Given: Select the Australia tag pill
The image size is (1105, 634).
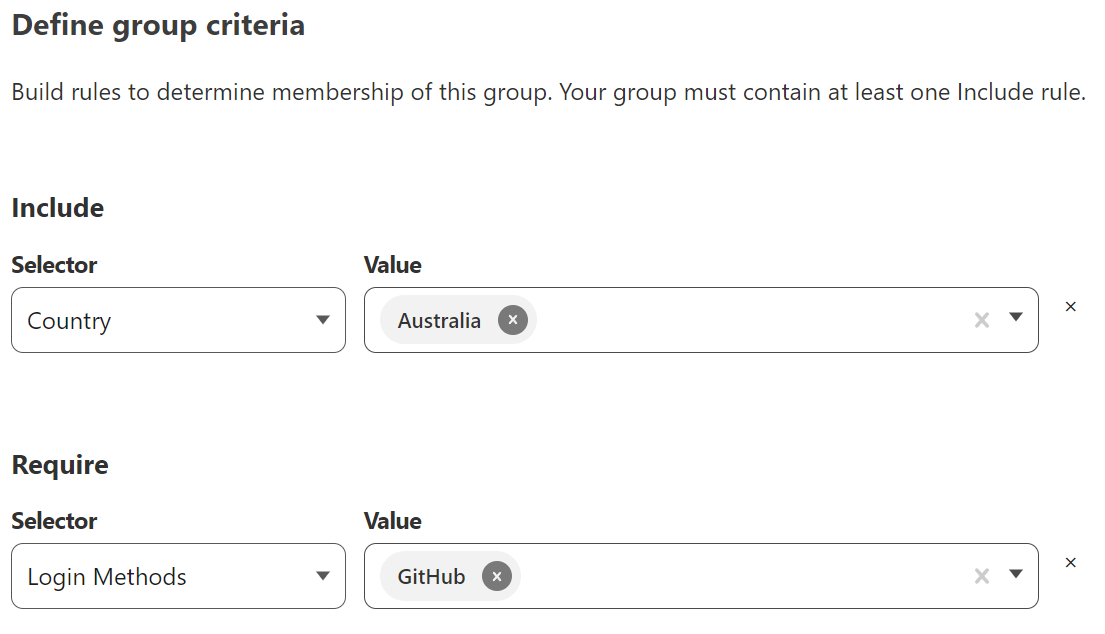Looking at the screenshot, I should pos(440,320).
